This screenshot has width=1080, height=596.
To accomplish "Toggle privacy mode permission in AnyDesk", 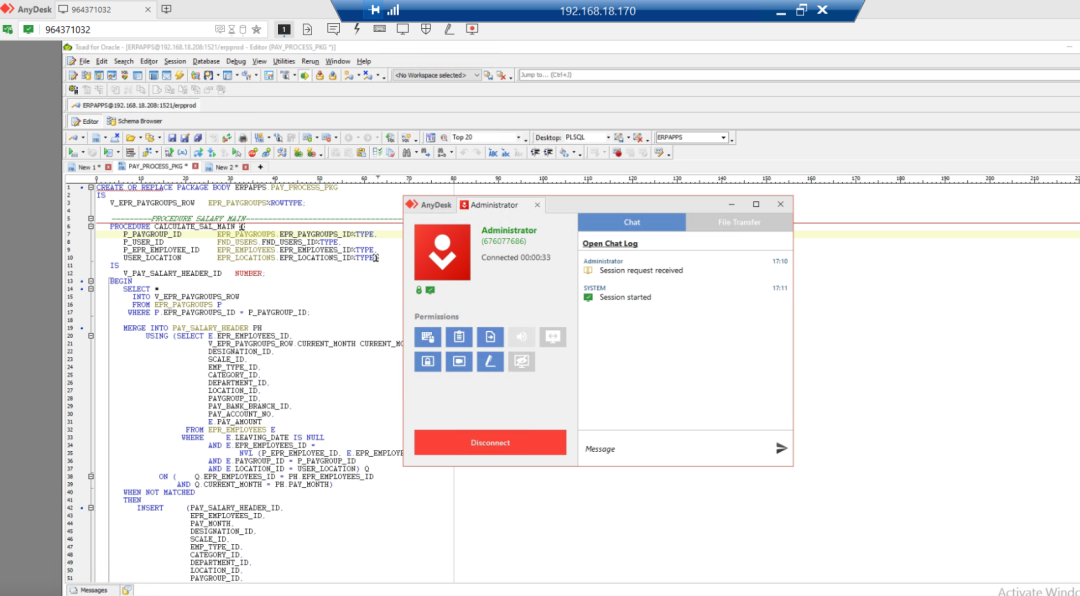I will coord(521,362).
